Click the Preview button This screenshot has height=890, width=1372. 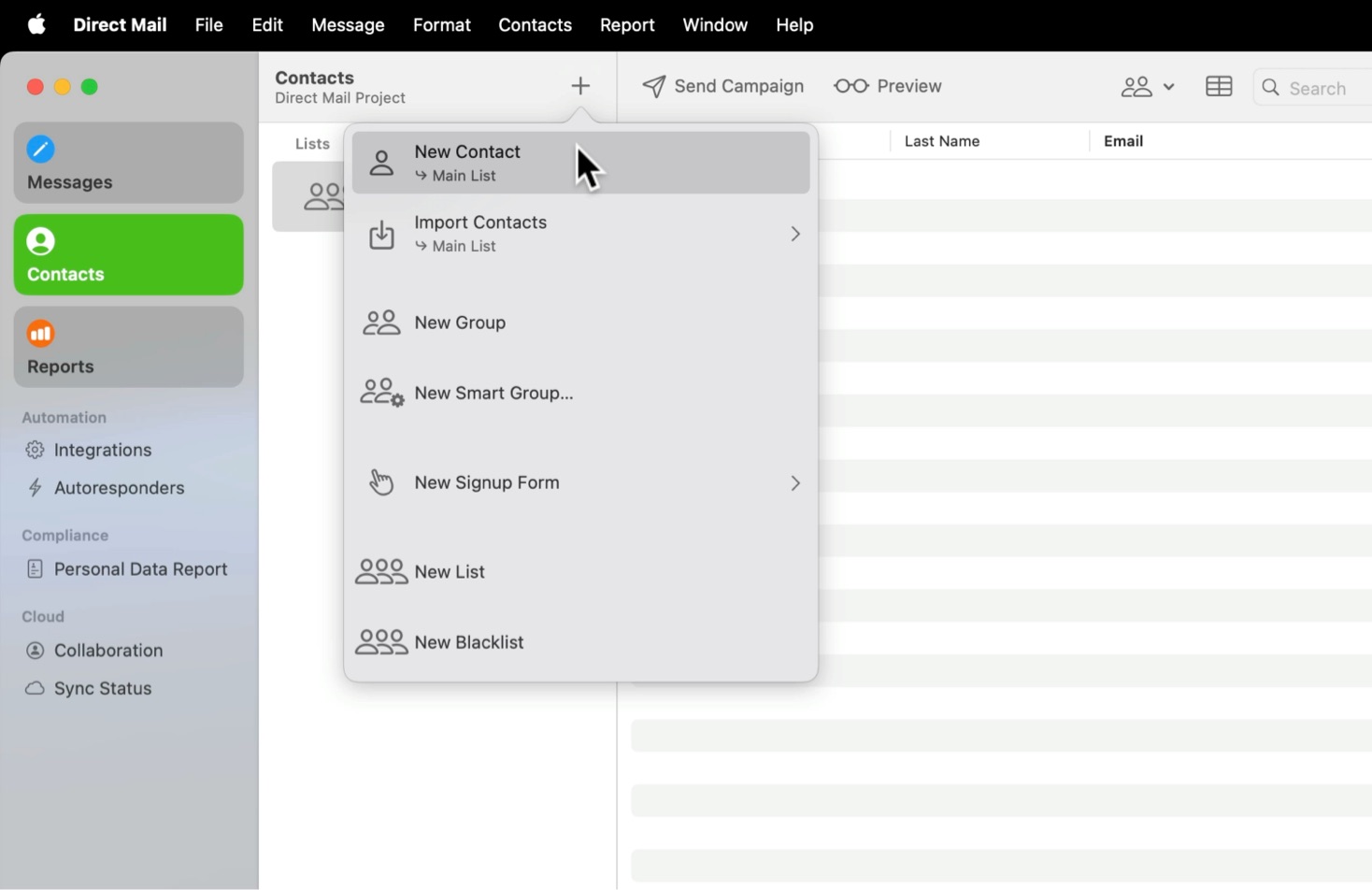pyautogui.click(x=888, y=86)
